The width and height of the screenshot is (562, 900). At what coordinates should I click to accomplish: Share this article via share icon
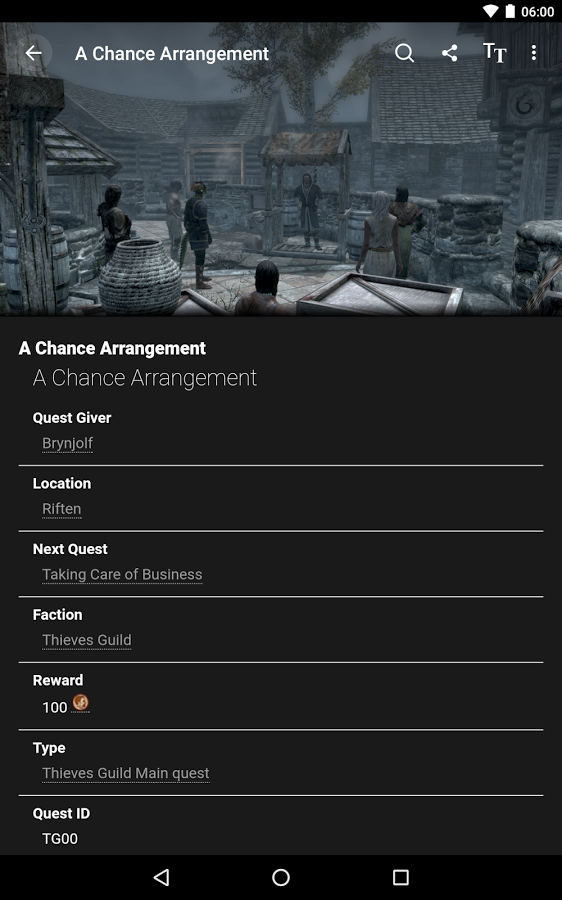click(x=449, y=53)
